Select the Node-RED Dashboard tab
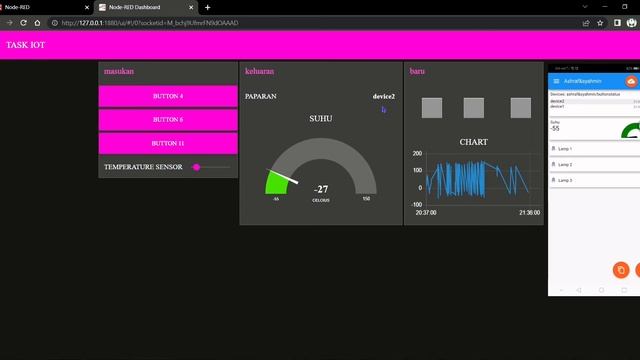 tap(146, 7)
